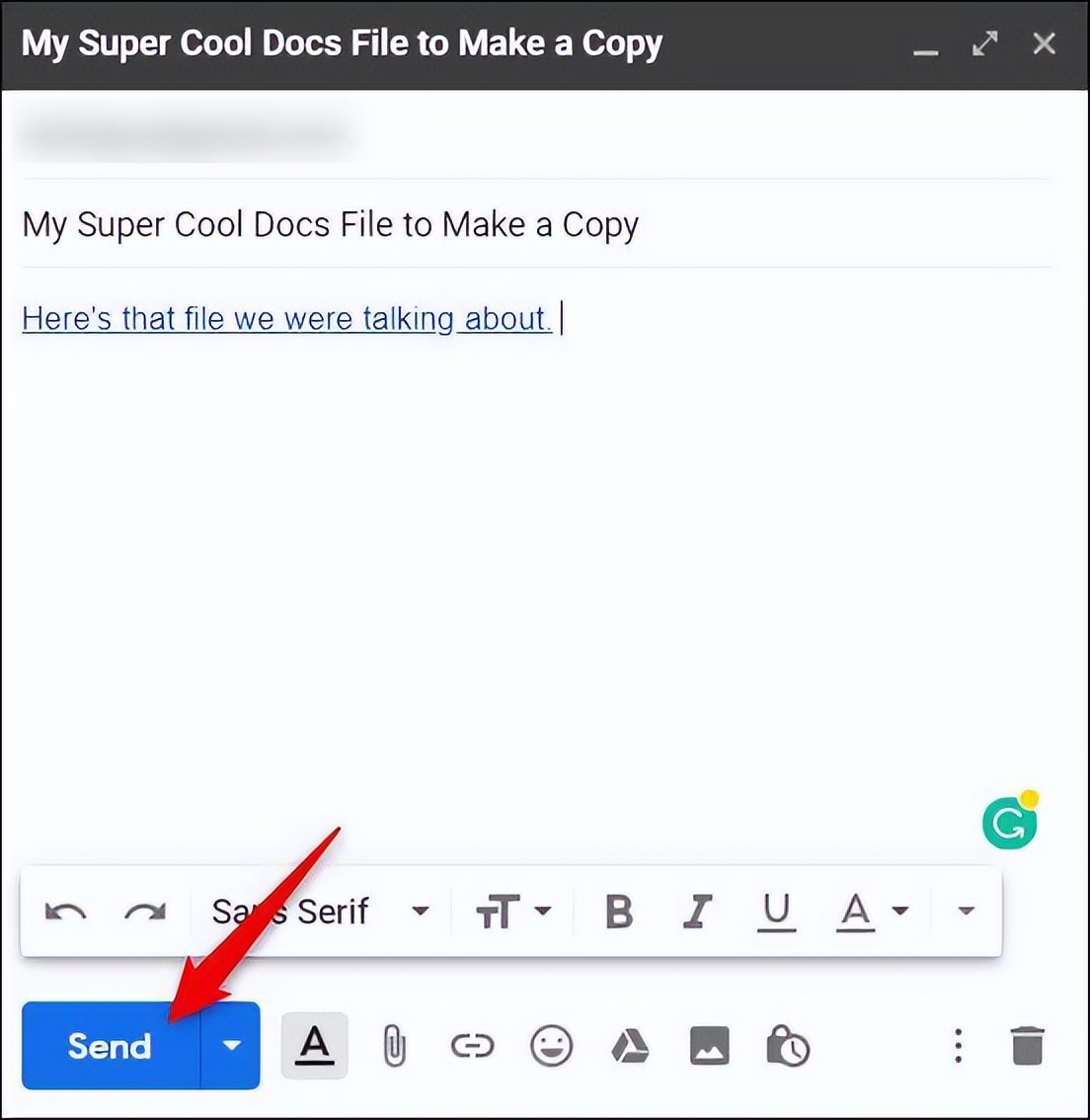
Task: Open more options three-dot menu
Action: tap(958, 1047)
